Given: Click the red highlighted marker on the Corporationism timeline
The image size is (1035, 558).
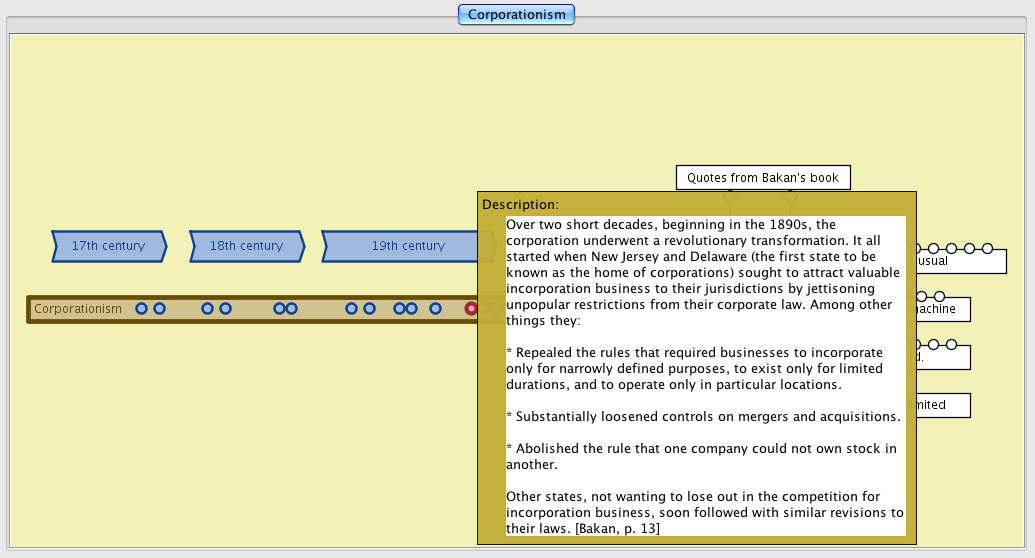Looking at the screenshot, I should click(x=471, y=309).
